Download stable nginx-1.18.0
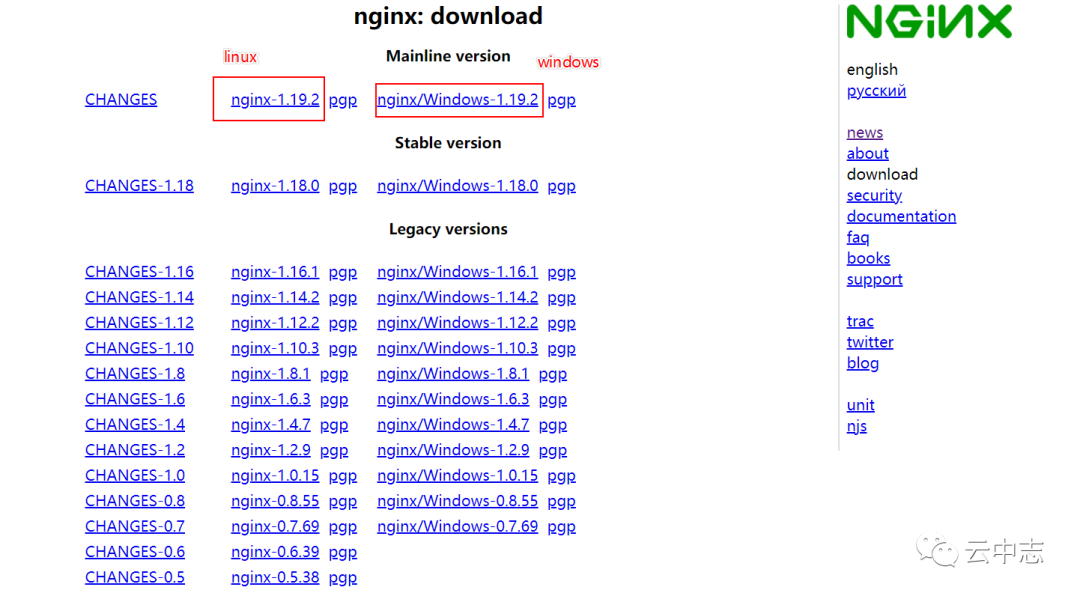This screenshot has height=599, width=1080. pyautogui.click(x=275, y=186)
